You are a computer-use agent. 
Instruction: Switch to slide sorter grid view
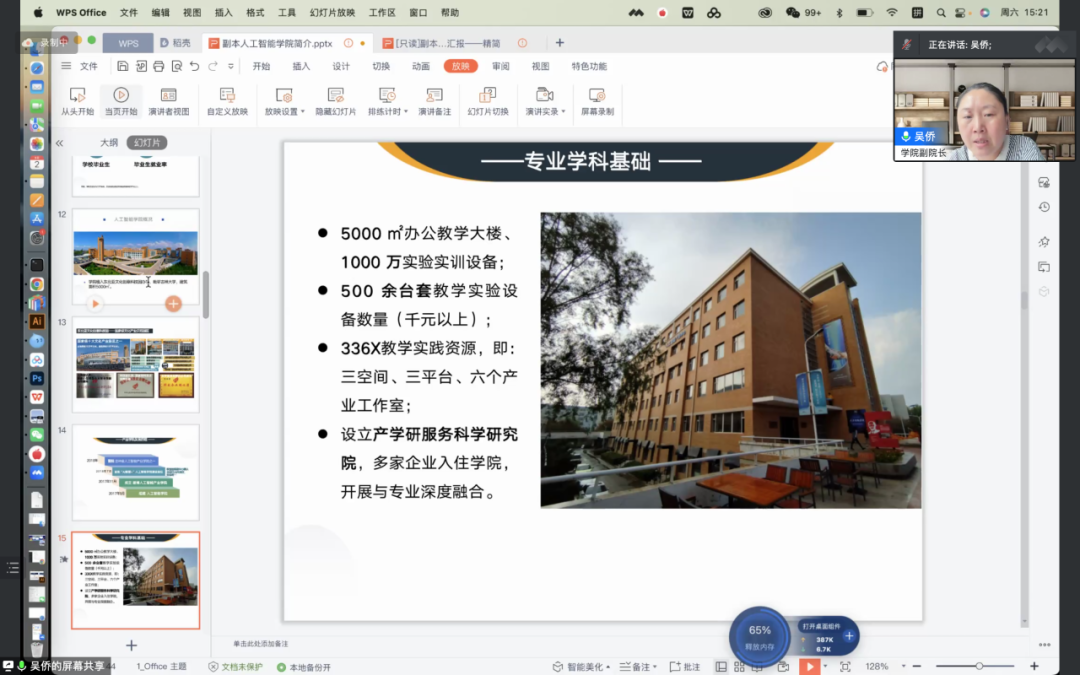tap(739, 667)
